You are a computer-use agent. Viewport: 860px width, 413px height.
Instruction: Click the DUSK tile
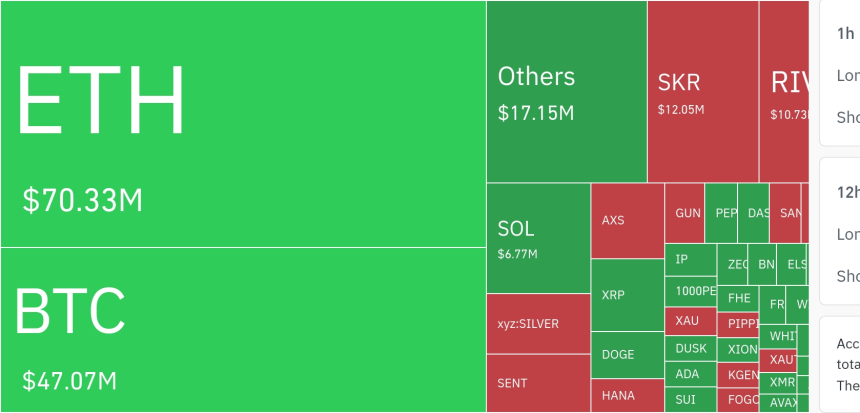coord(690,348)
